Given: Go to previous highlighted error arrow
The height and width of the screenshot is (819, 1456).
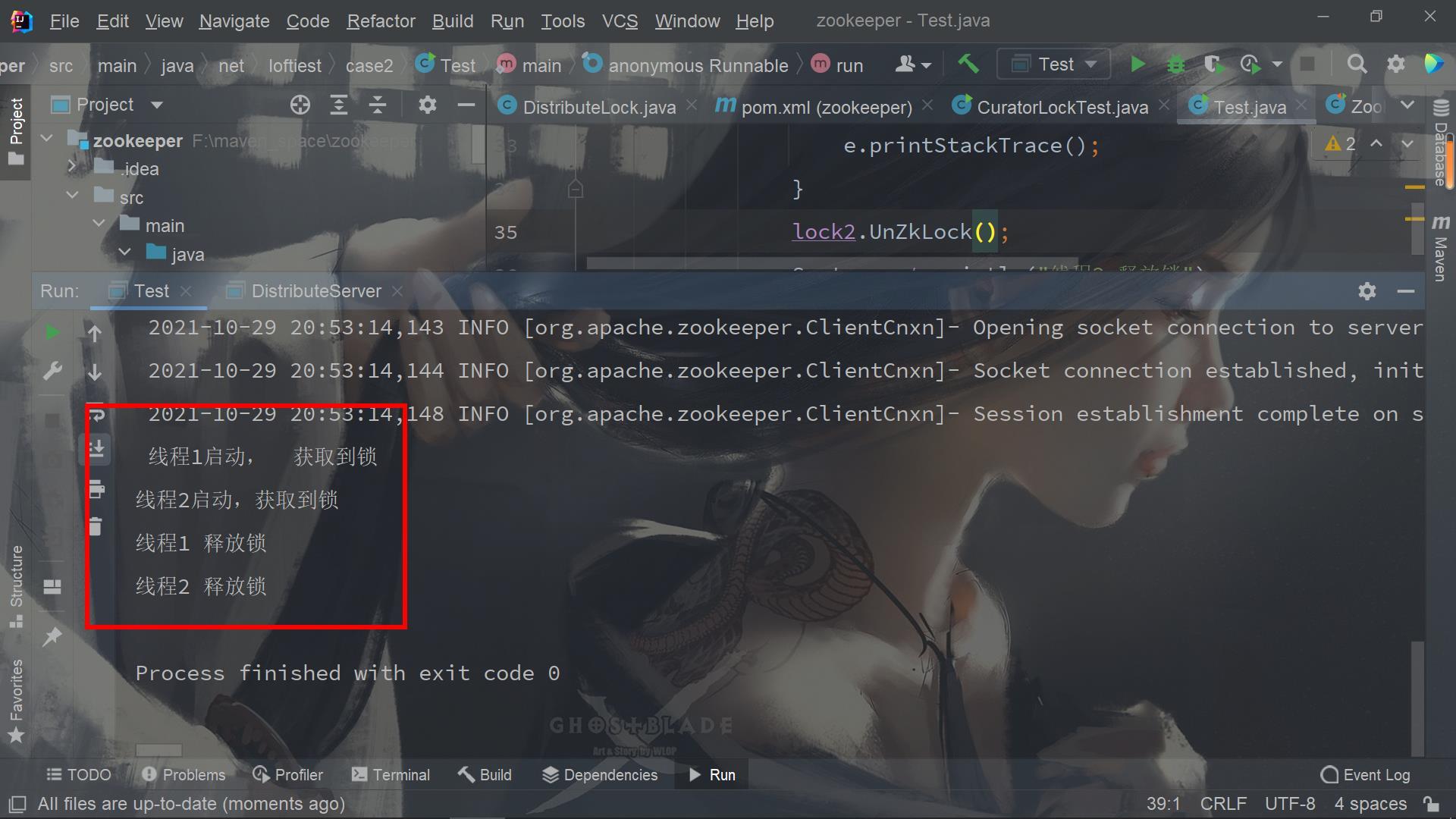Looking at the screenshot, I should pos(1376,144).
